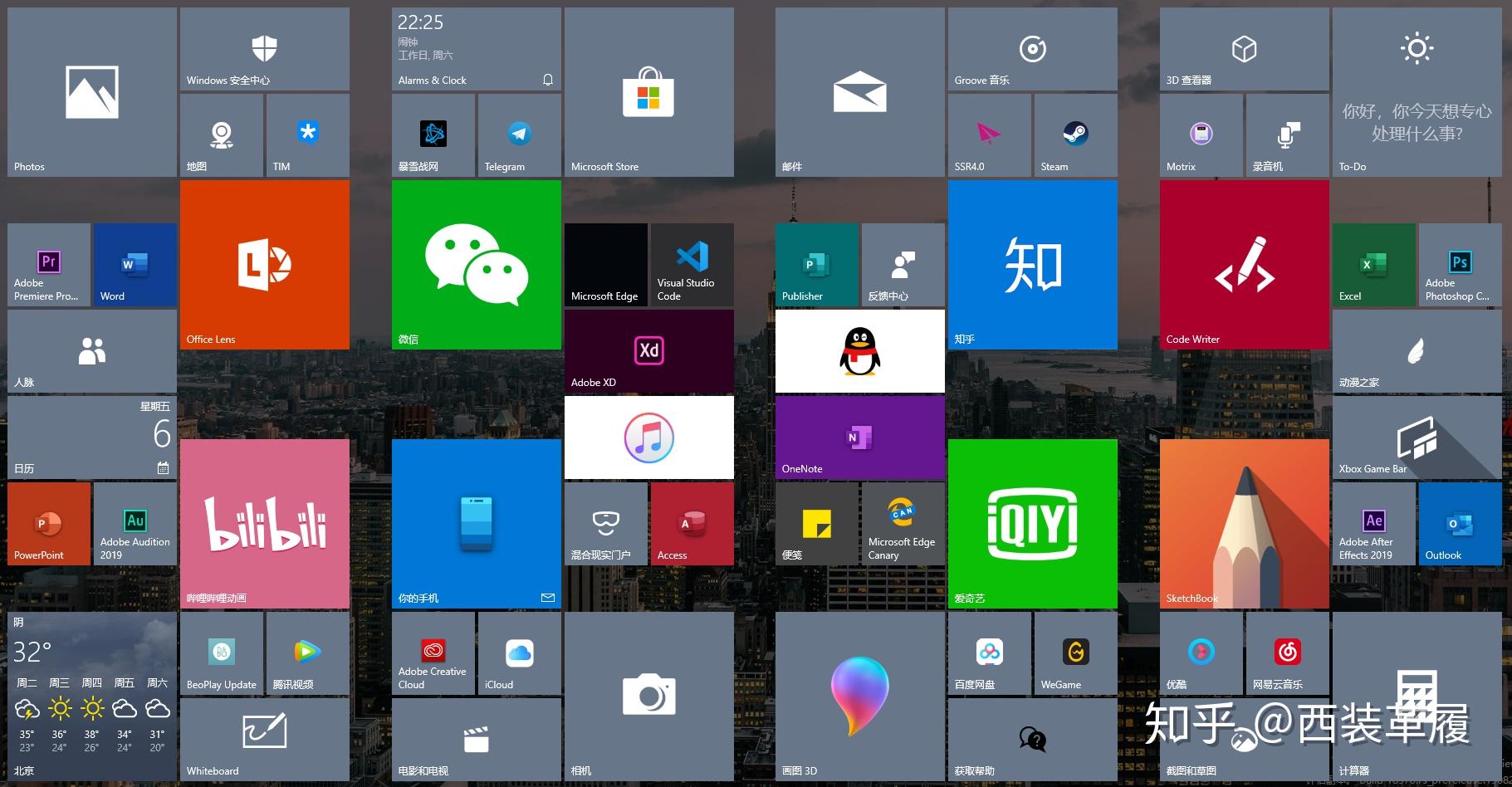1512x787 pixels.
Task: Launch Adobe Photoshop
Action: pos(1459,264)
